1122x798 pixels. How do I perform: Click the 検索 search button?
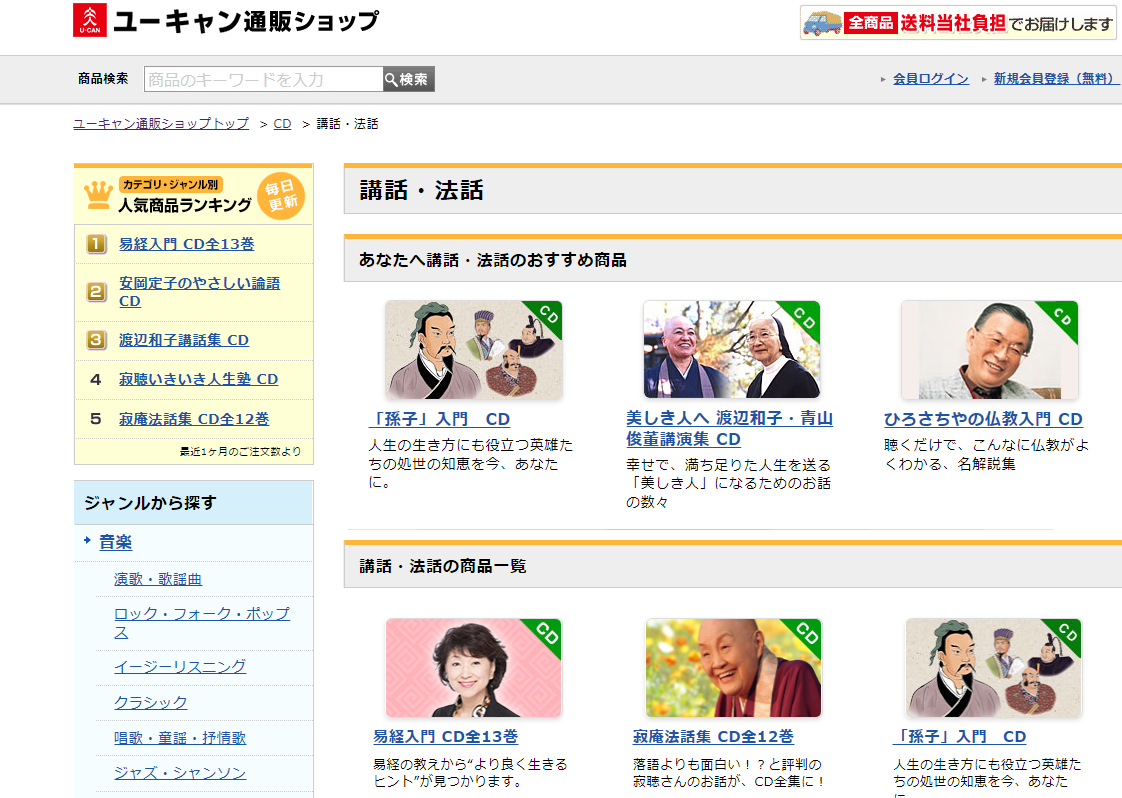tap(409, 79)
